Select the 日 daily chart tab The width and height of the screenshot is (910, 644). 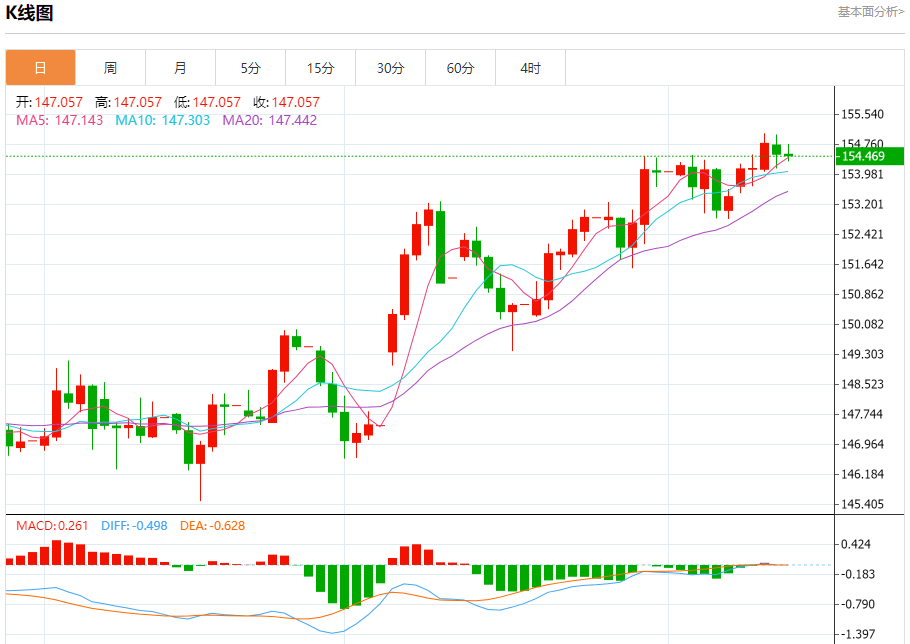pos(41,68)
